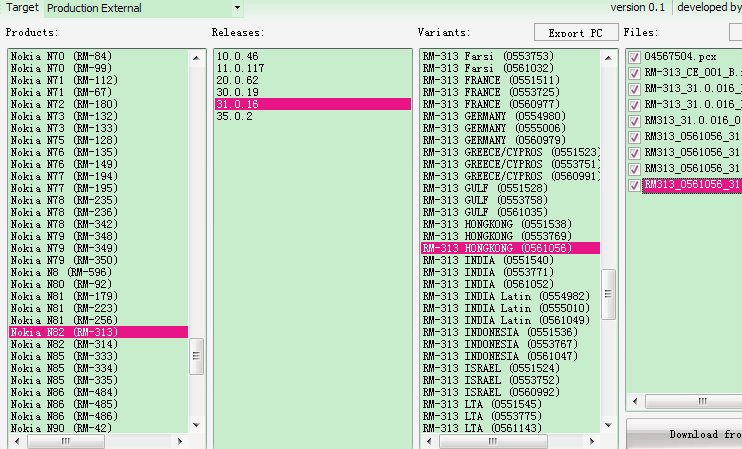The height and width of the screenshot is (449, 742).
Task: Toggle the third RM313_0561056_31 file checkbox
Action: [634, 169]
